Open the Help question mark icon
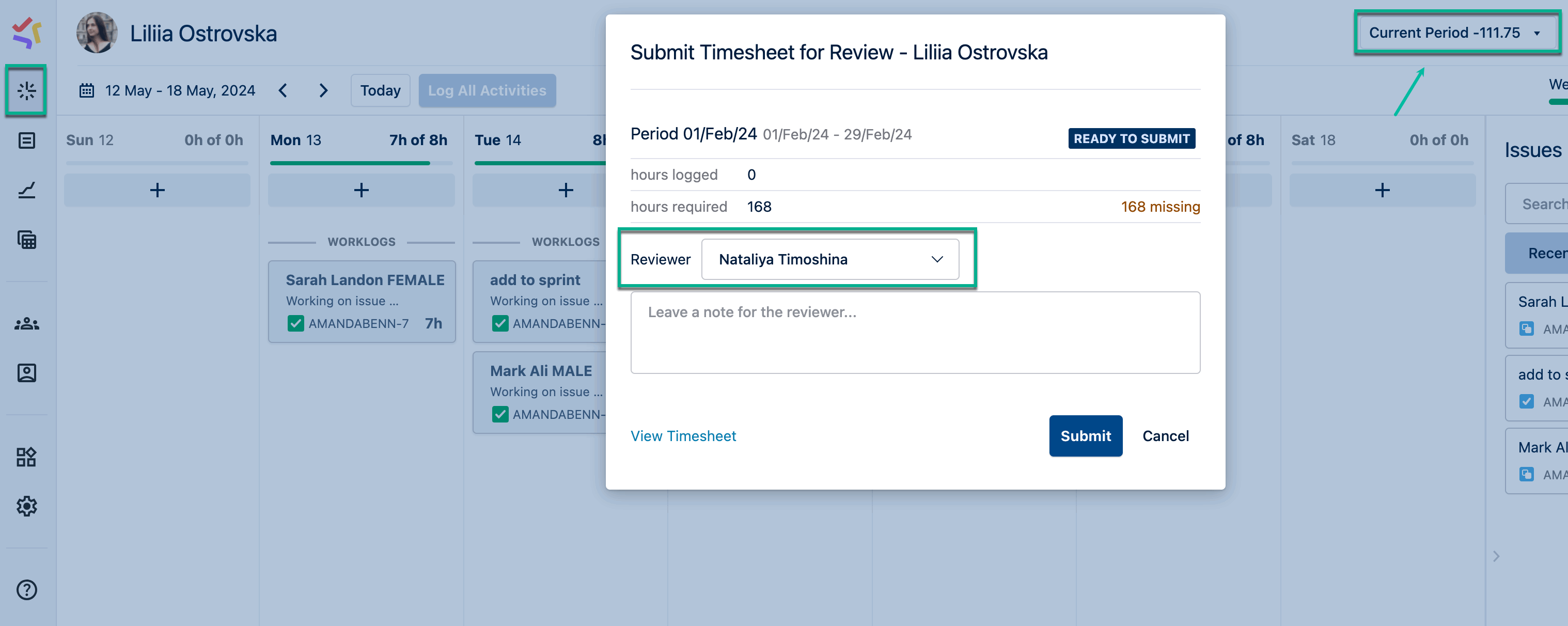The image size is (1568, 626). click(x=26, y=589)
